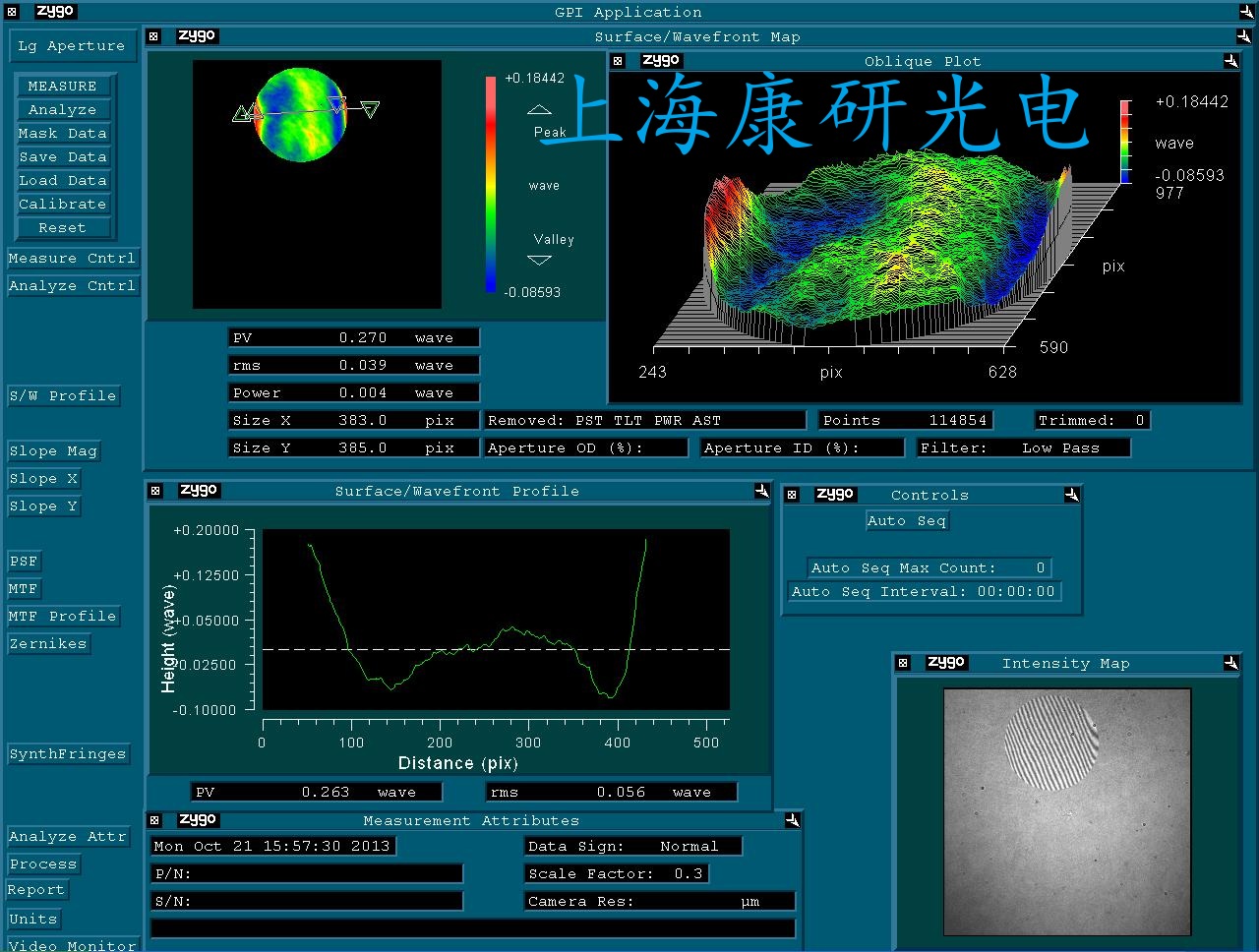Open the Zernikes window
This screenshot has width=1259, height=952.
(48, 643)
